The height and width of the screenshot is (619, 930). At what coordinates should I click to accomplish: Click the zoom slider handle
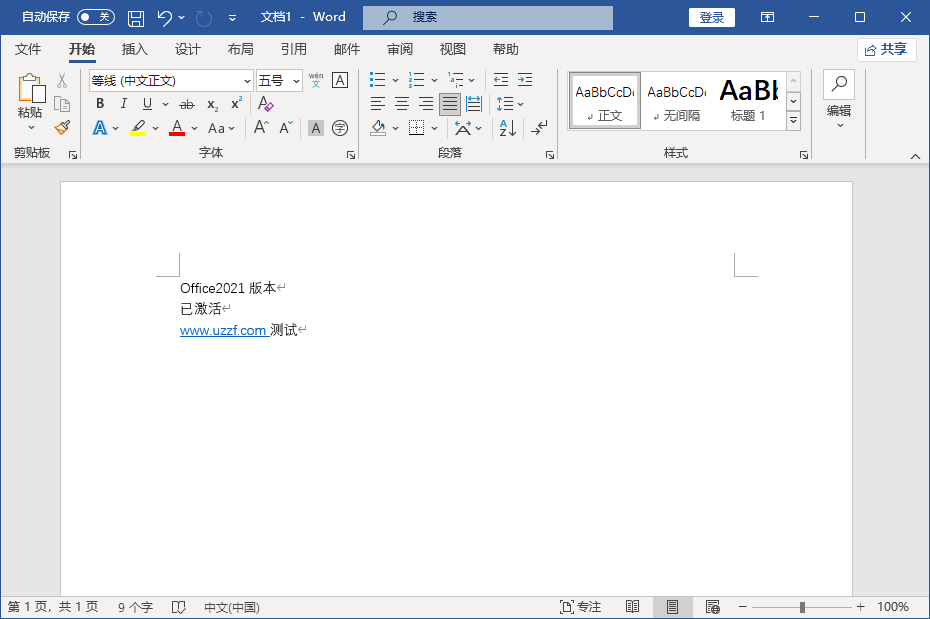pyautogui.click(x=802, y=607)
